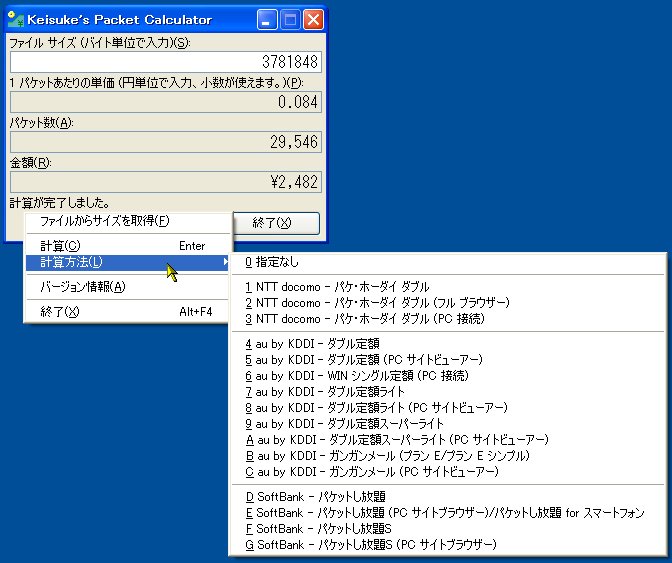
Task: Choose 終了(X) Alt+F4 in the context menu
Action: tap(128, 311)
